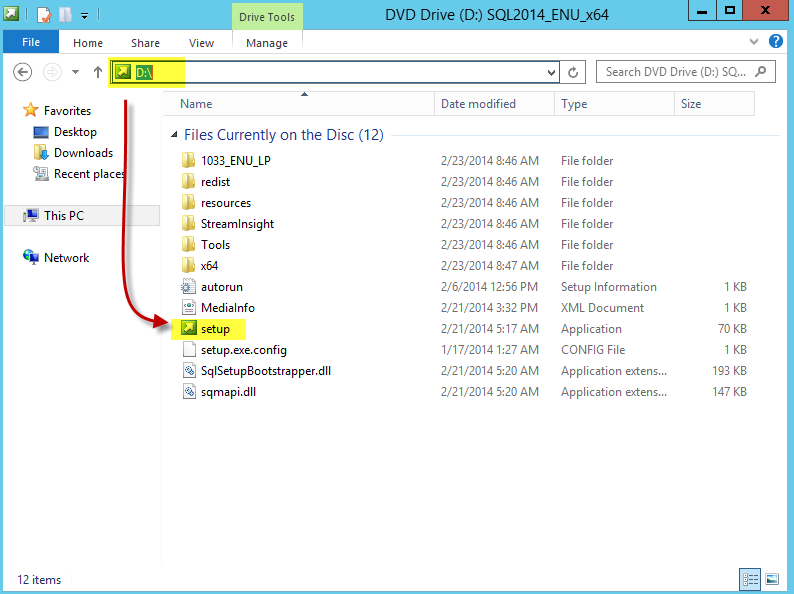Select the Tools folder icon
The height and width of the screenshot is (594, 794).
point(188,245)
